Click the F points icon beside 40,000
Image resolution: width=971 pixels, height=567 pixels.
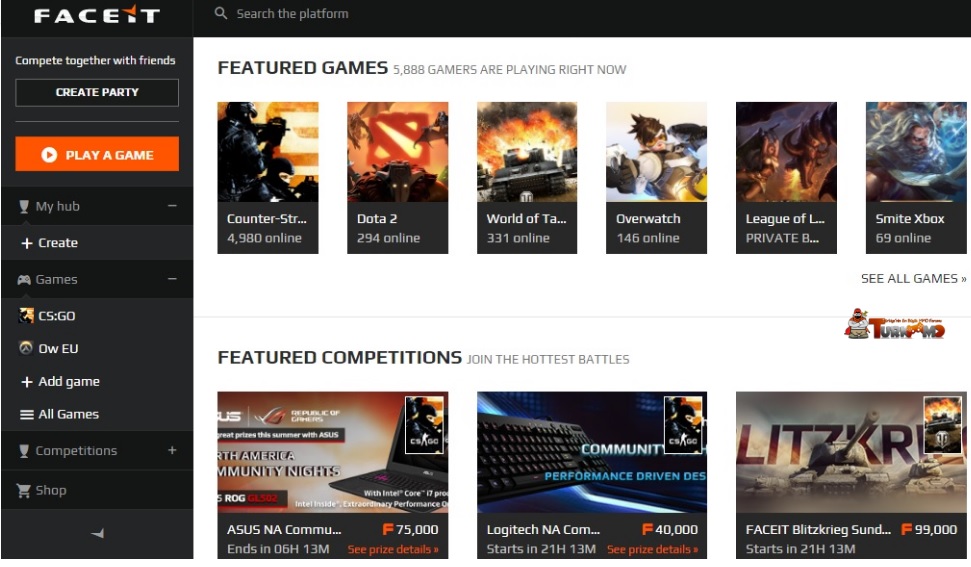pyautogui.click(x=647, y=529)
